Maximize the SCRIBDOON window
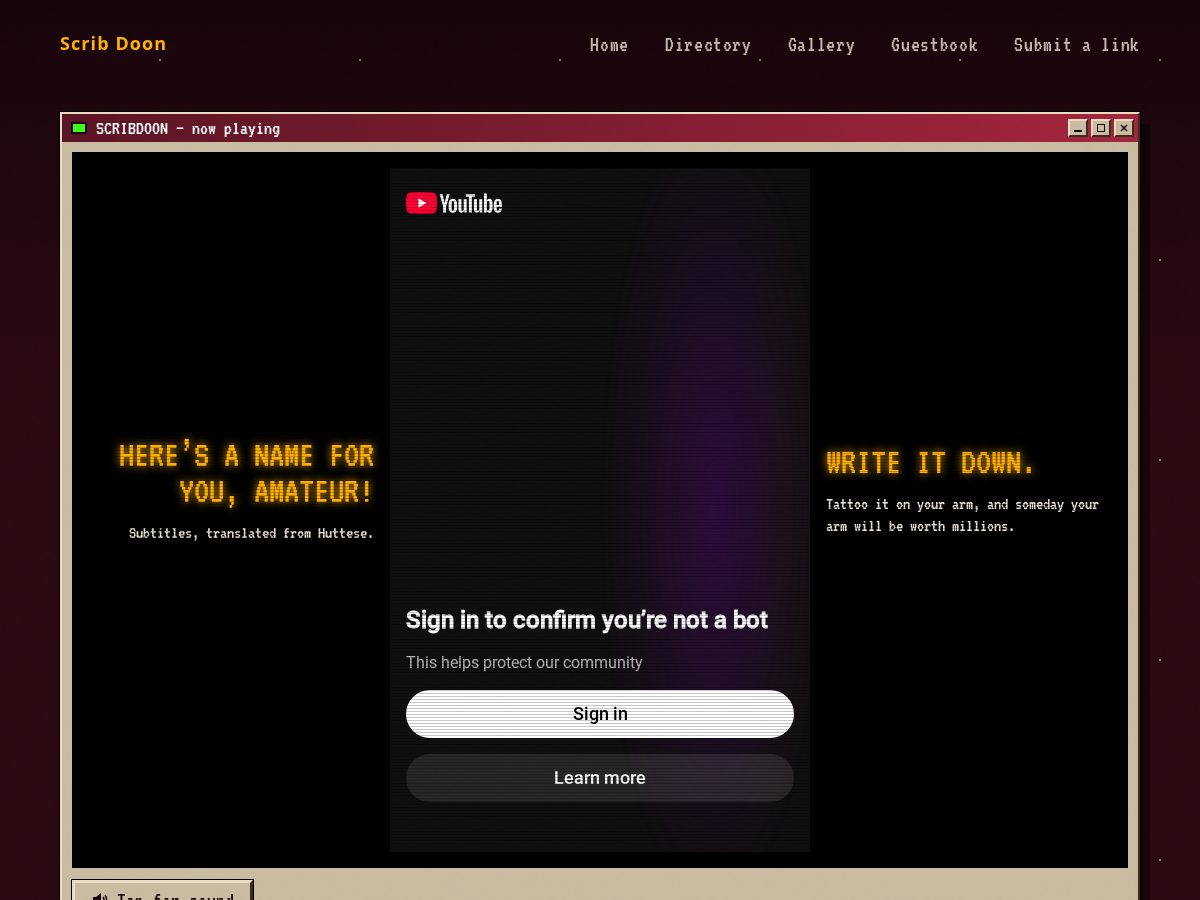 [x=1100, y=128]
